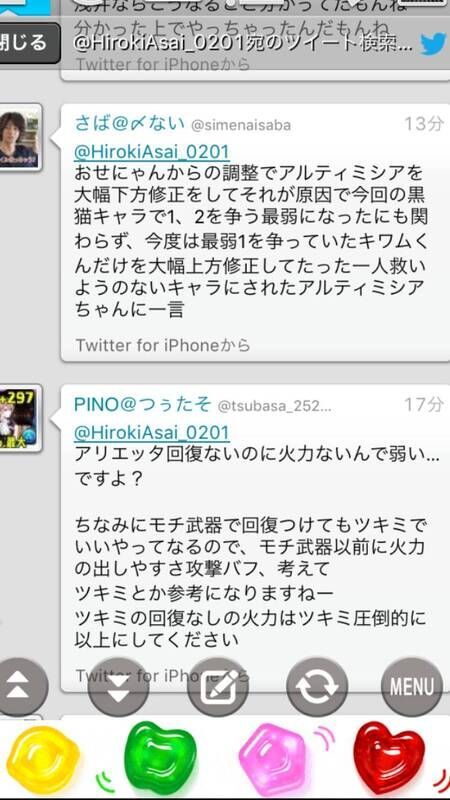Select the tweet about アルティミシア adjustment
Image resolution: width=450 pixels, height=800 pixels.
[255, 233]
